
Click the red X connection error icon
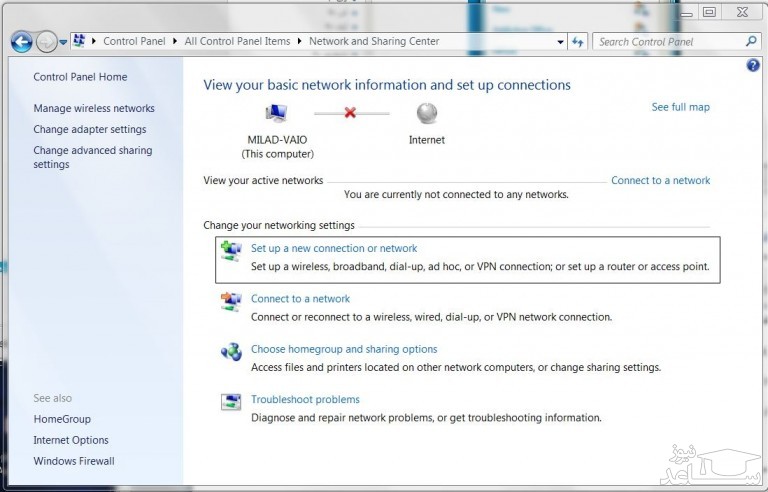[x=350, y=113]
